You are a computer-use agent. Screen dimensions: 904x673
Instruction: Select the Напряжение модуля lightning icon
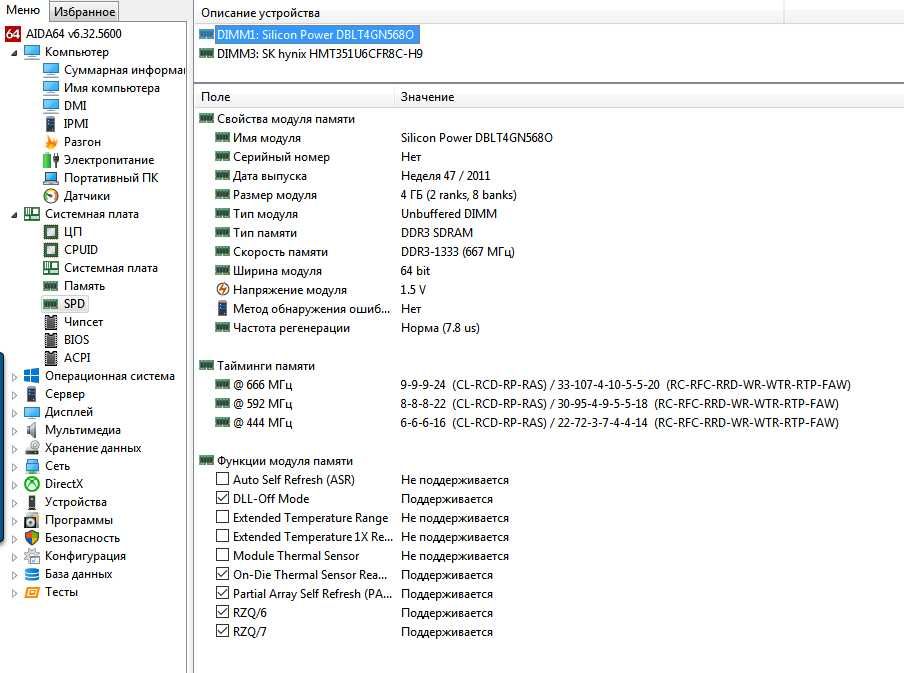(223, 289)
